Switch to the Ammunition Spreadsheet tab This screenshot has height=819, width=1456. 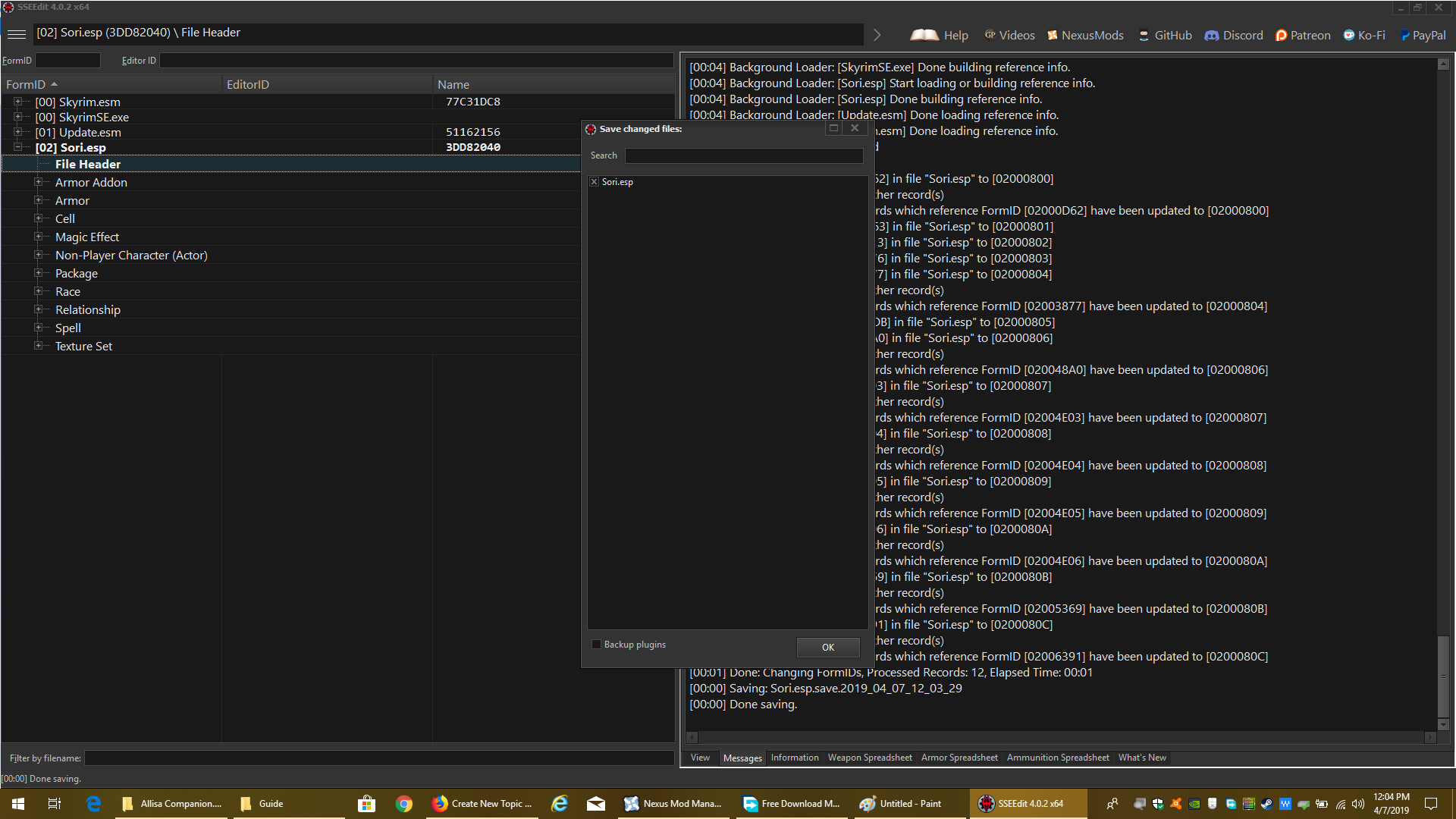tap(1058, 758)
